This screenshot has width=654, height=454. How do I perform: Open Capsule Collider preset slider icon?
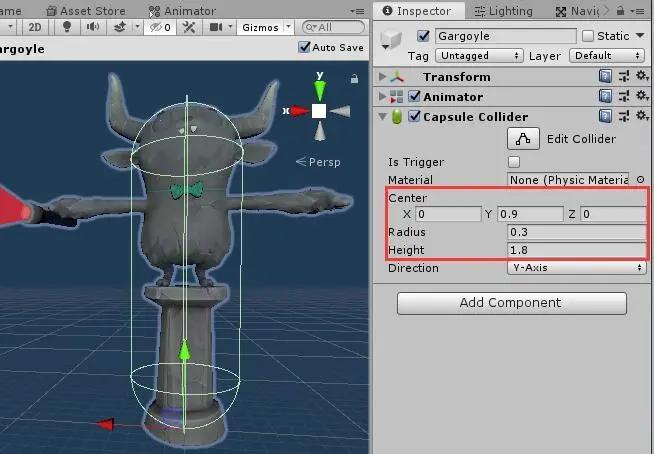click(x=624, y=116)
